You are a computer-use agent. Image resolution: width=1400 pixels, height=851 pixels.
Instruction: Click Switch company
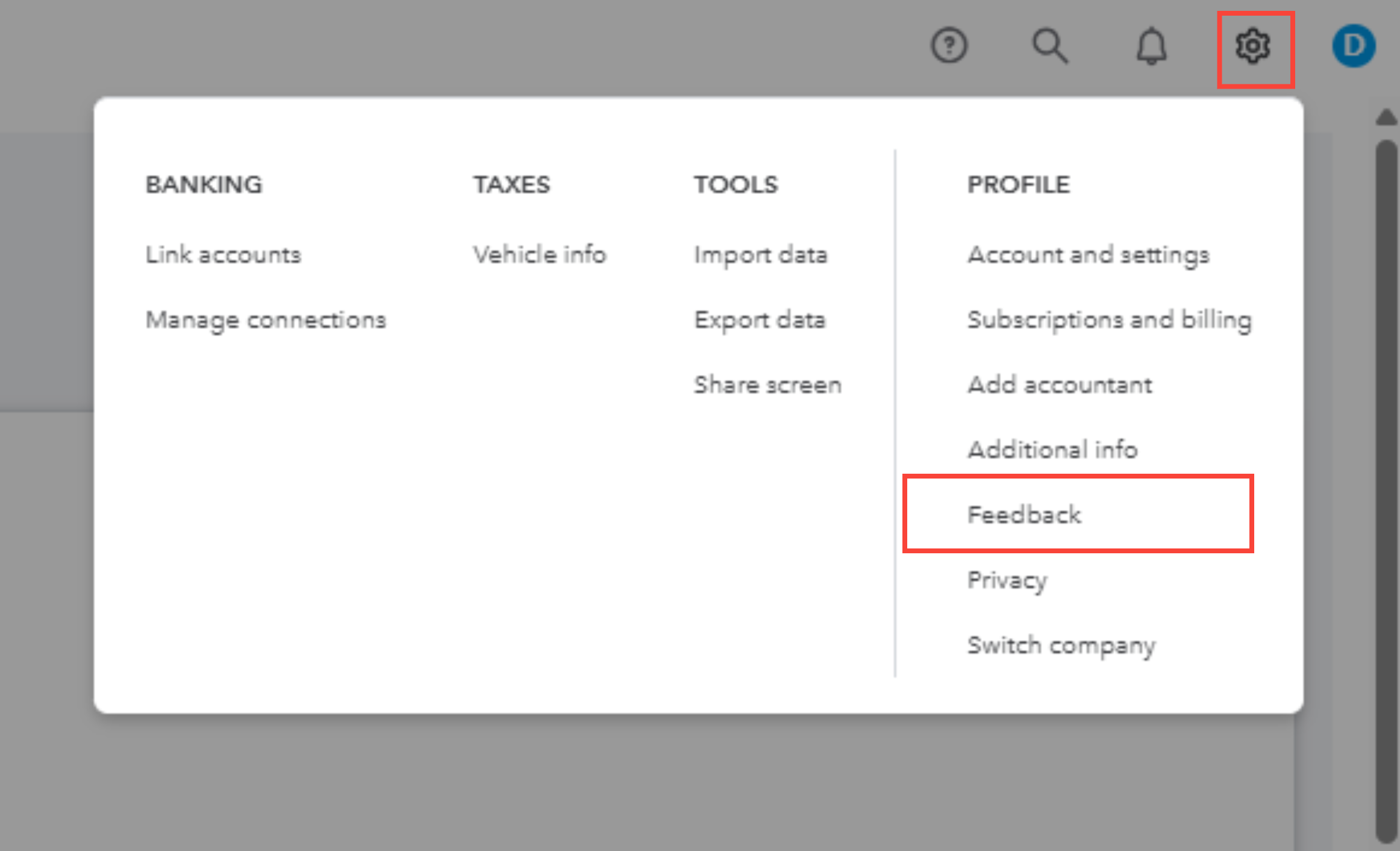[x=1061, y=645]
